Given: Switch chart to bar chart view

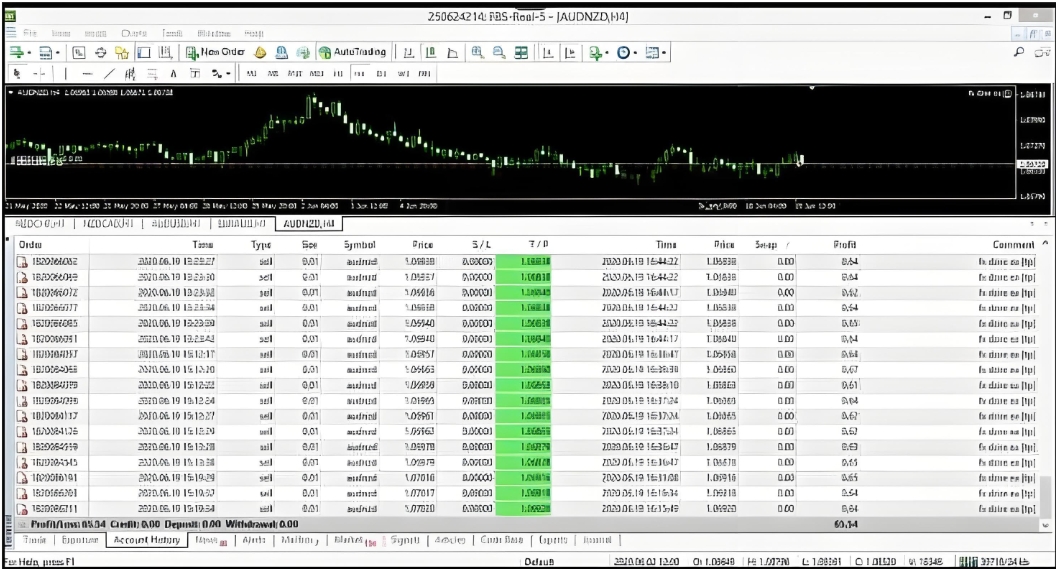Looking at the screenshot, I should pos(408,52).
